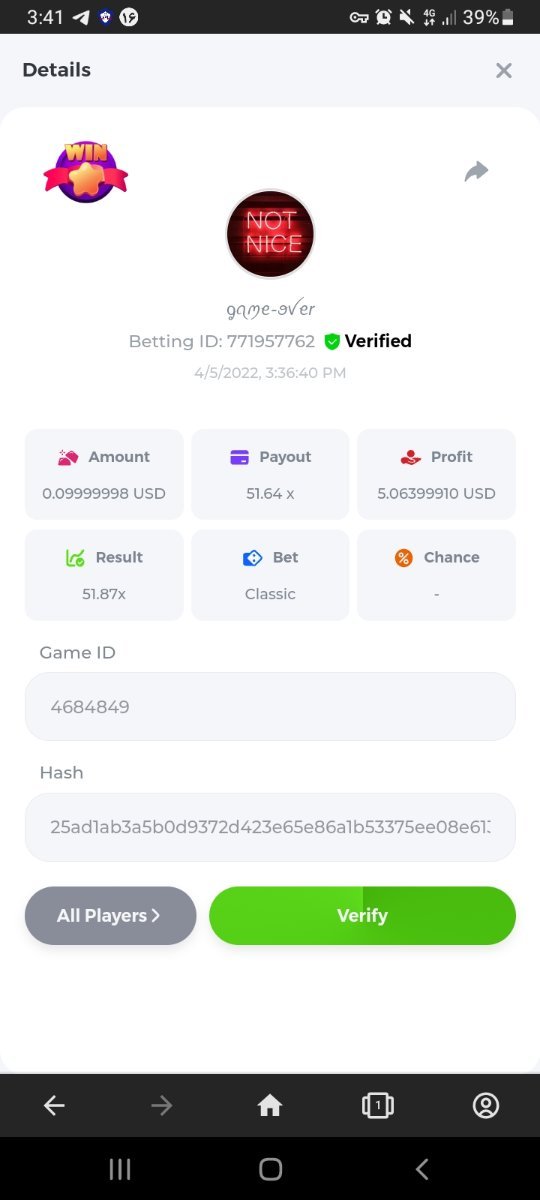Select the Amount card icon
The height and width of the screenshot is (1200, 540).
pyautogui.click(x=68, y=457)
